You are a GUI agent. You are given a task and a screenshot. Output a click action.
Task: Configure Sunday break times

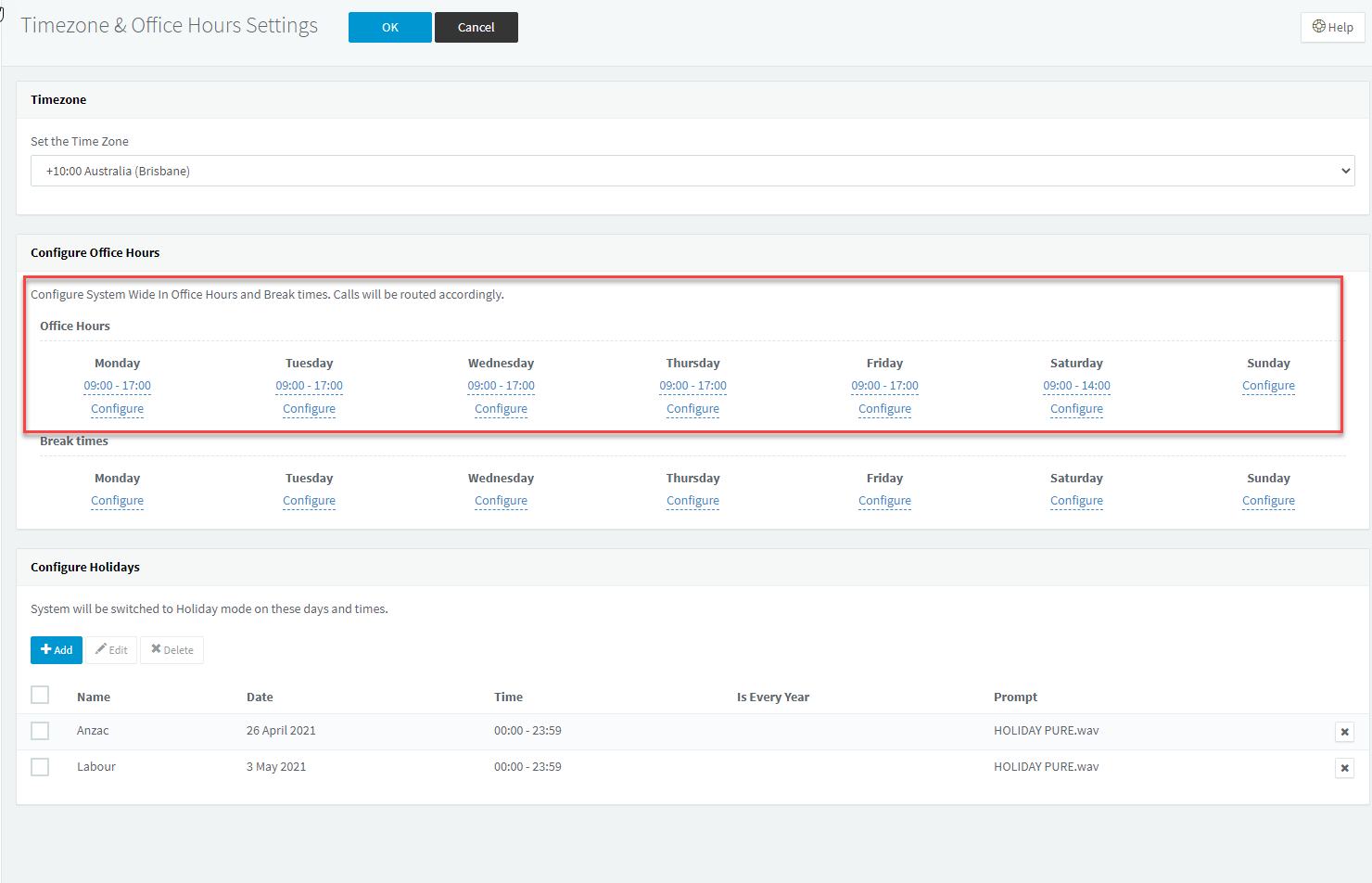click(1269, 501)
